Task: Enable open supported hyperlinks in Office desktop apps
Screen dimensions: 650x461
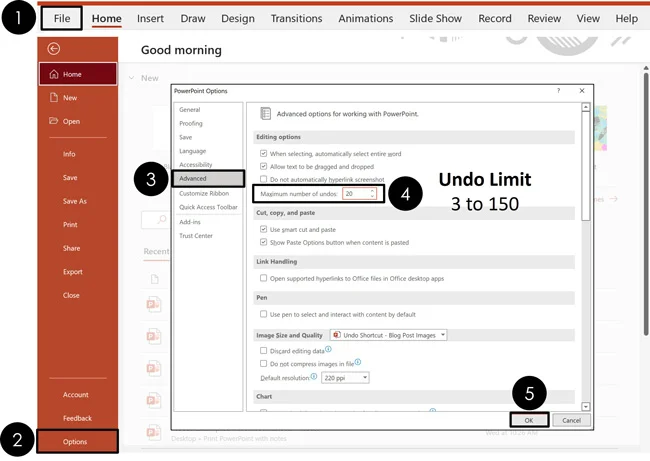Action: click(x=263, y=278)
